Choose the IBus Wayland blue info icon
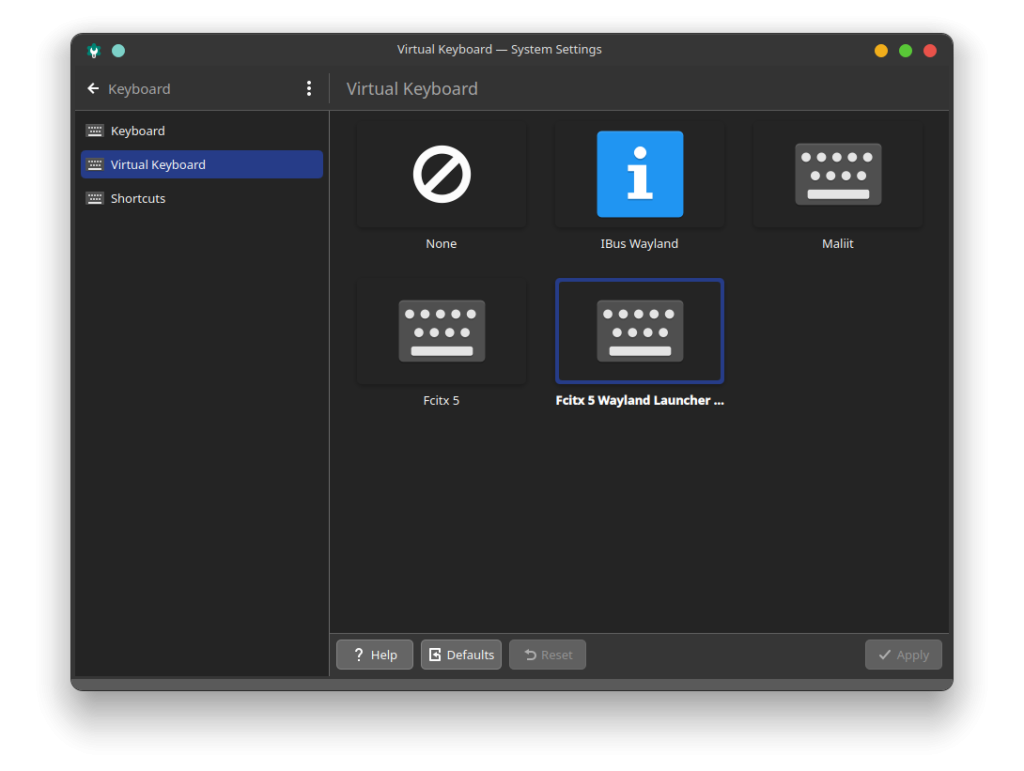The image size is (1024, 771). click(640, 175)
